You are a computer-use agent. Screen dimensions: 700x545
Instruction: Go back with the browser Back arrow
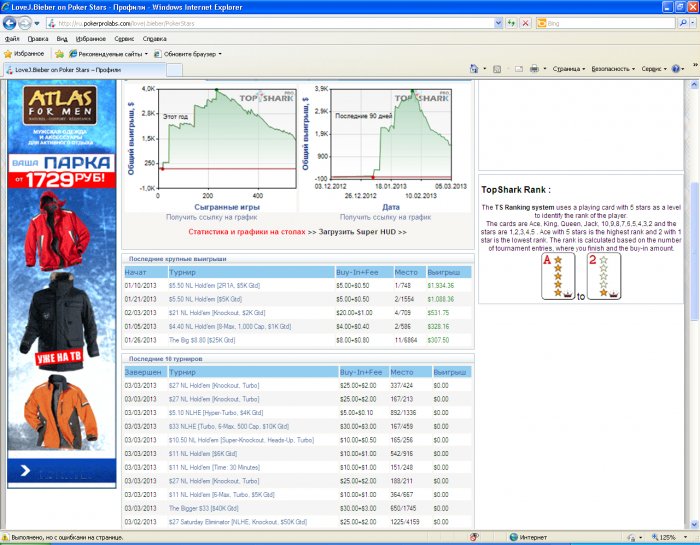click(9, 23)
